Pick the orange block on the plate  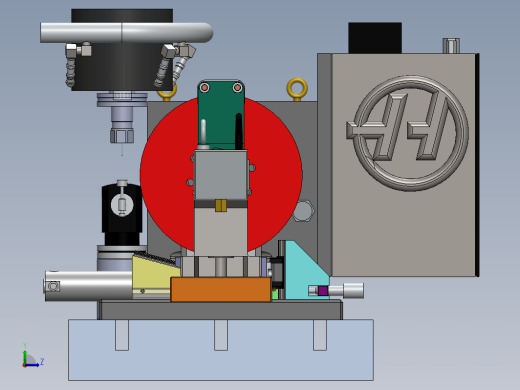pyautogui.click(x=221, y=289)
